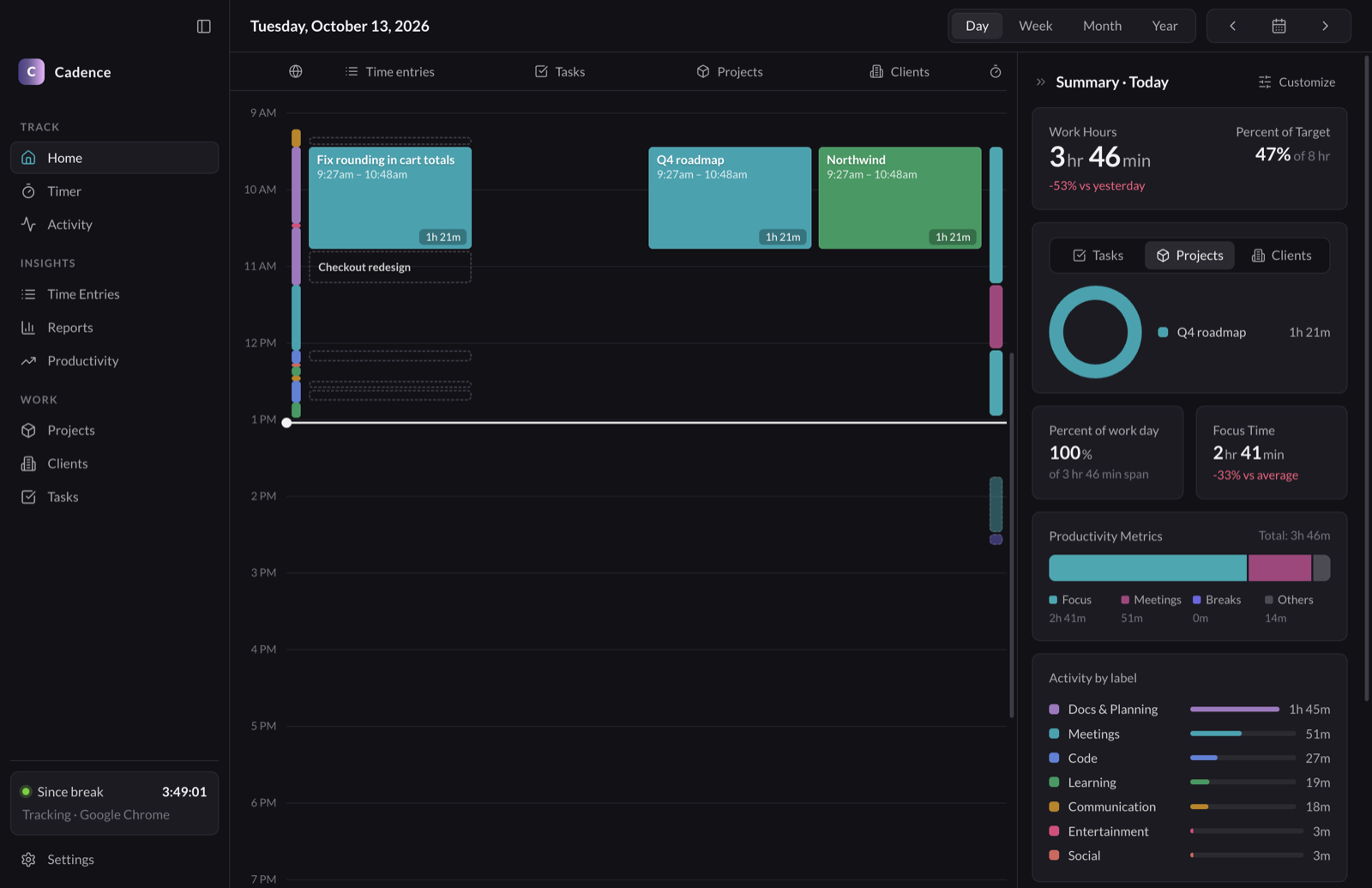Collapse the Summary panel double-chevron

click(1040, 82)
